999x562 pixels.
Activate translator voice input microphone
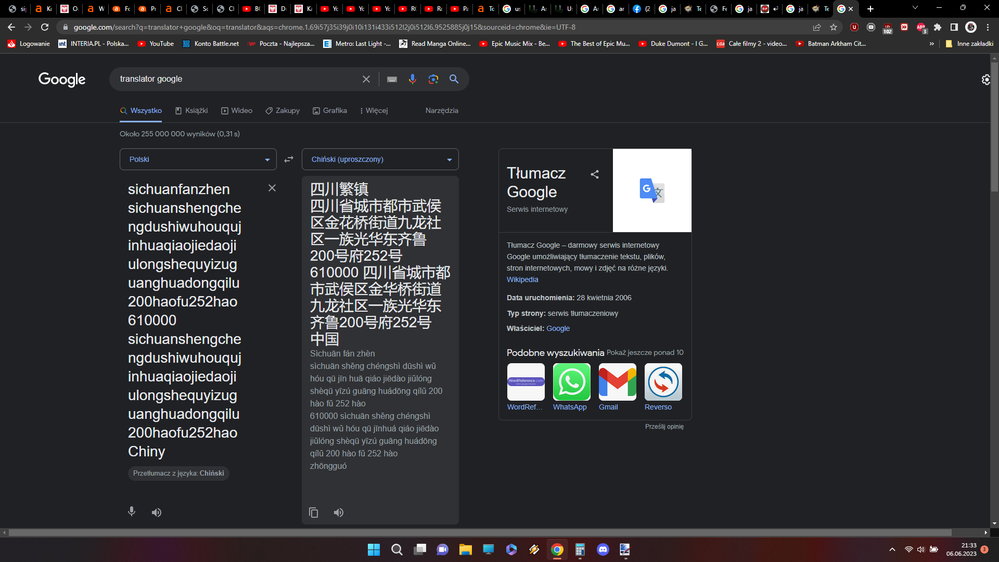click(x=131, y=512)
